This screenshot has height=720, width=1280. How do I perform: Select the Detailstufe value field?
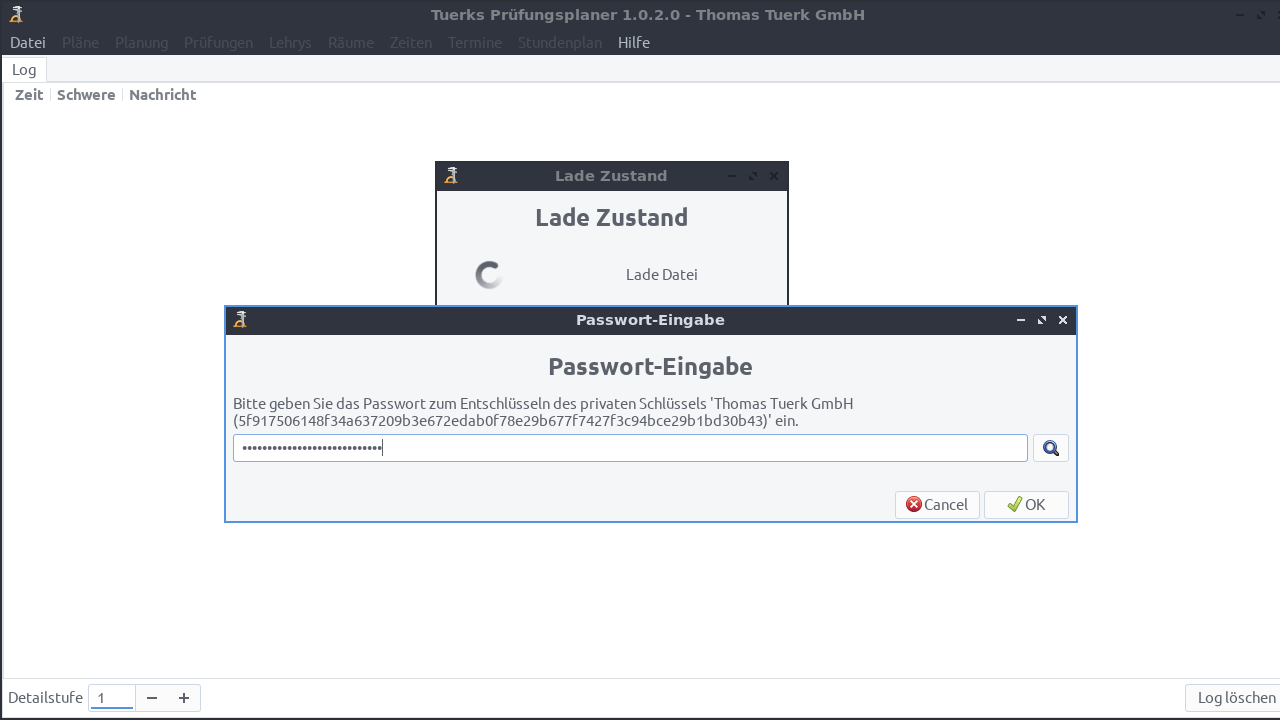[x=111, y=698]
